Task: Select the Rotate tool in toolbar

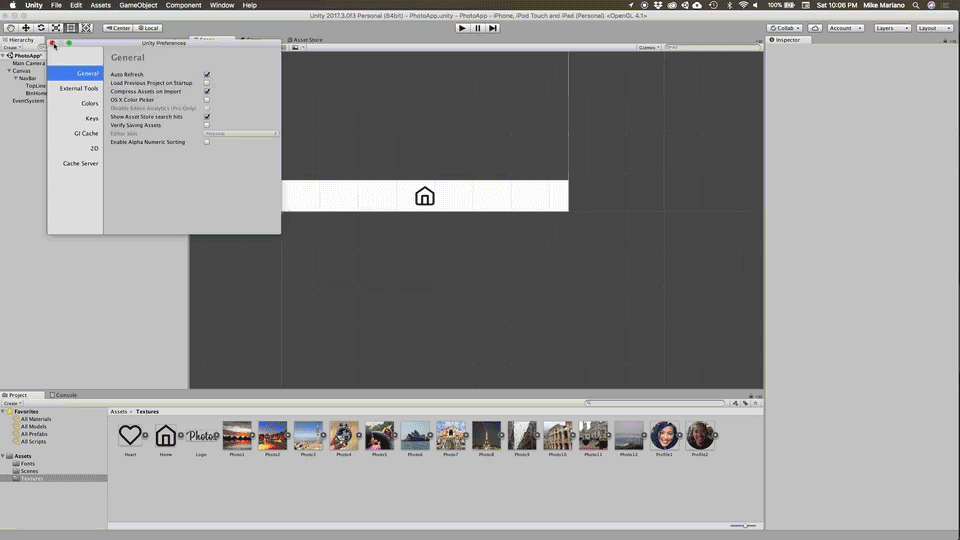Action: (41, 28)
